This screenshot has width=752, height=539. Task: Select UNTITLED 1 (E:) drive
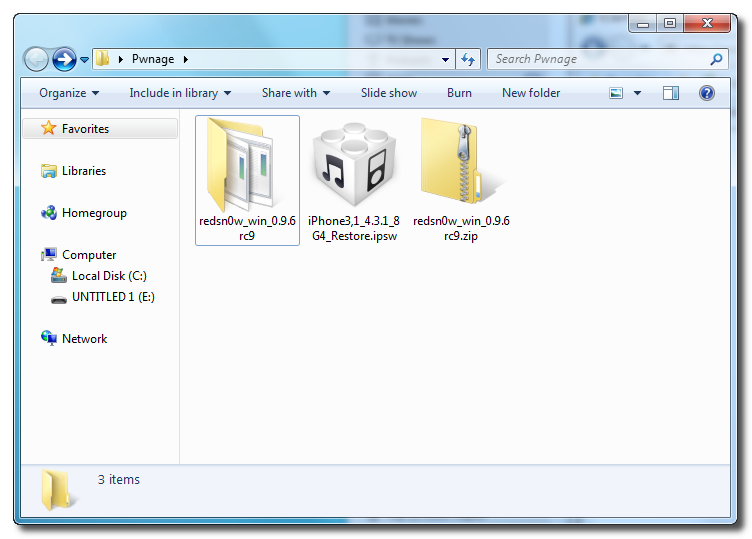click(113, 297)
